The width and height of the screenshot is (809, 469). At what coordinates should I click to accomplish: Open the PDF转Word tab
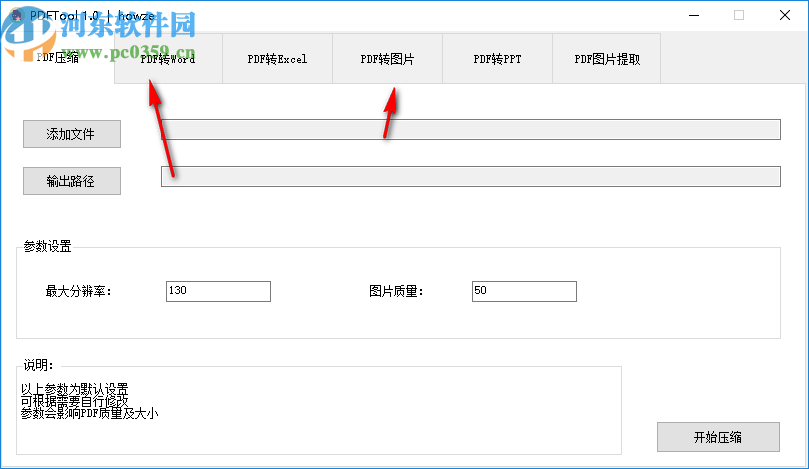[x=168, y=59]
